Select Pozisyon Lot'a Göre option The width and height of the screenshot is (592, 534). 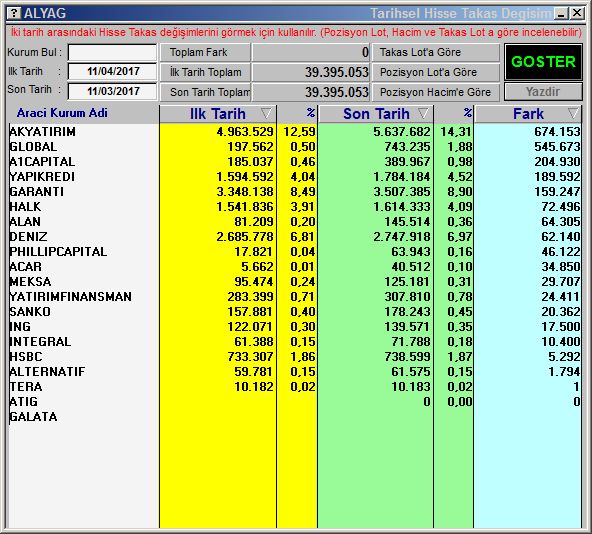click(436, 72)
